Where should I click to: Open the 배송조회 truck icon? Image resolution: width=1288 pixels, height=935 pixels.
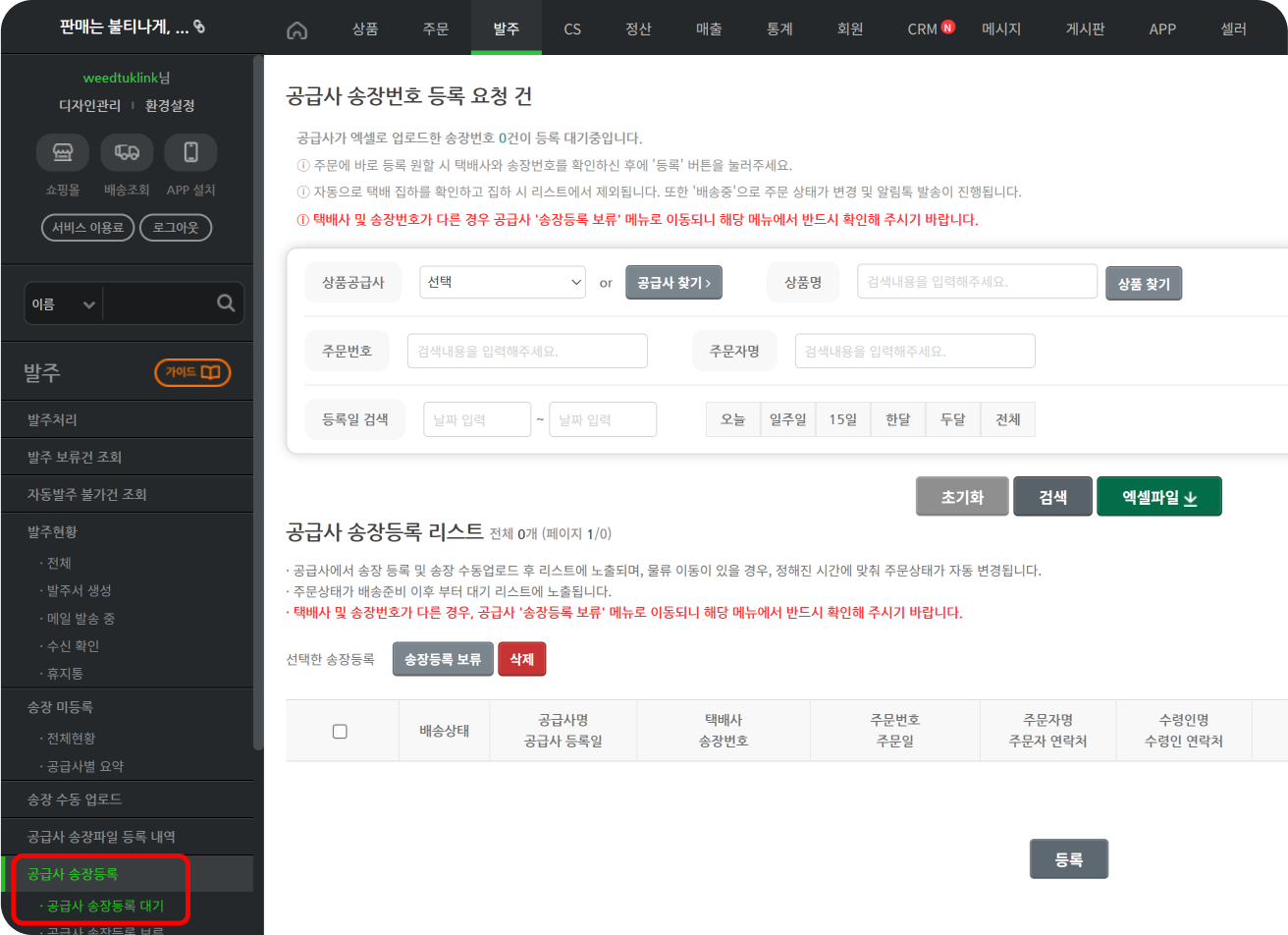pos(127,152)
